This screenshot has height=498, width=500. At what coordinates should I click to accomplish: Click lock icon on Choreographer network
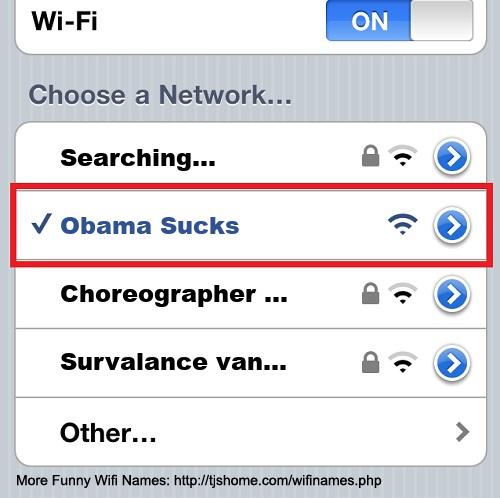(370, 293)
